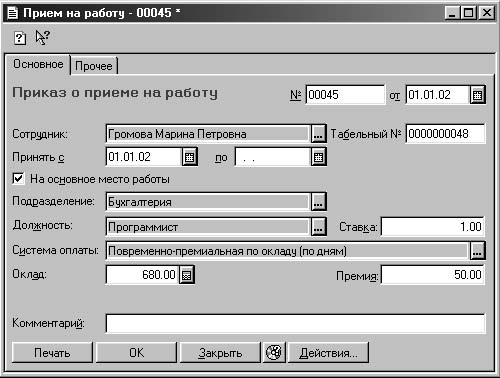Screen dimensions: 500x378
Task: Click the Комментарий text field
Action: pyautogui.click(x=295, y=323)
